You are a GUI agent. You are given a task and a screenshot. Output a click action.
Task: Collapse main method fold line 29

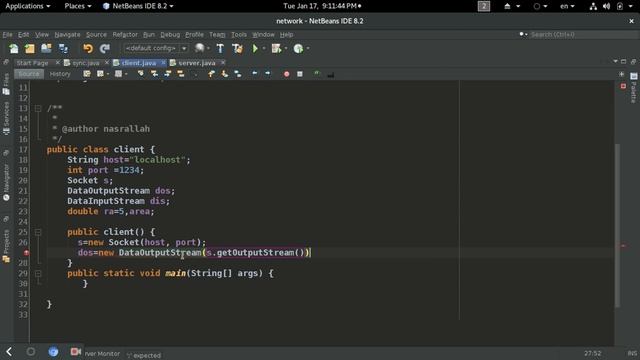point(38,273)
